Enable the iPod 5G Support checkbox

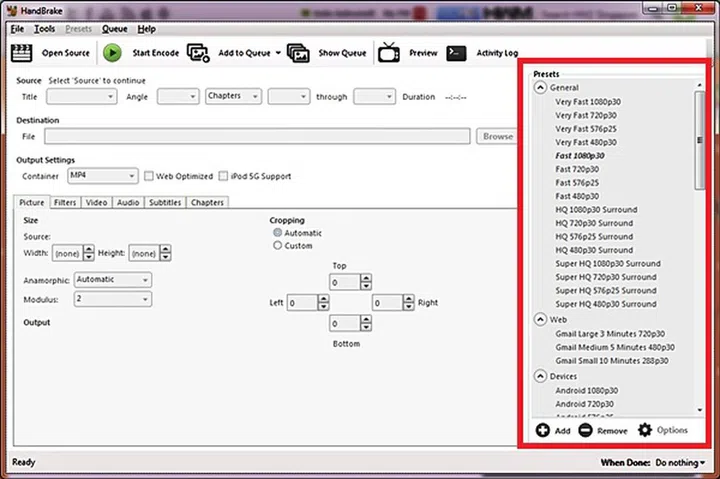point(223,176)
